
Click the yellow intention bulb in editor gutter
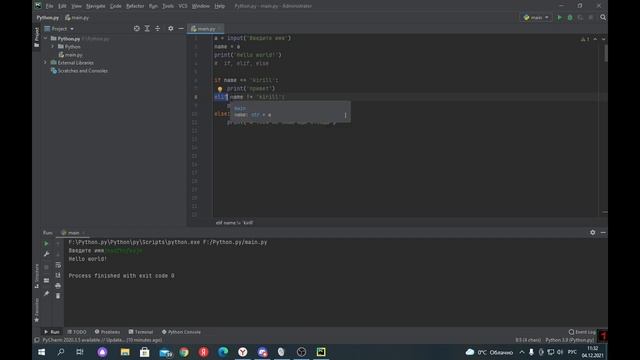(220, 89)
